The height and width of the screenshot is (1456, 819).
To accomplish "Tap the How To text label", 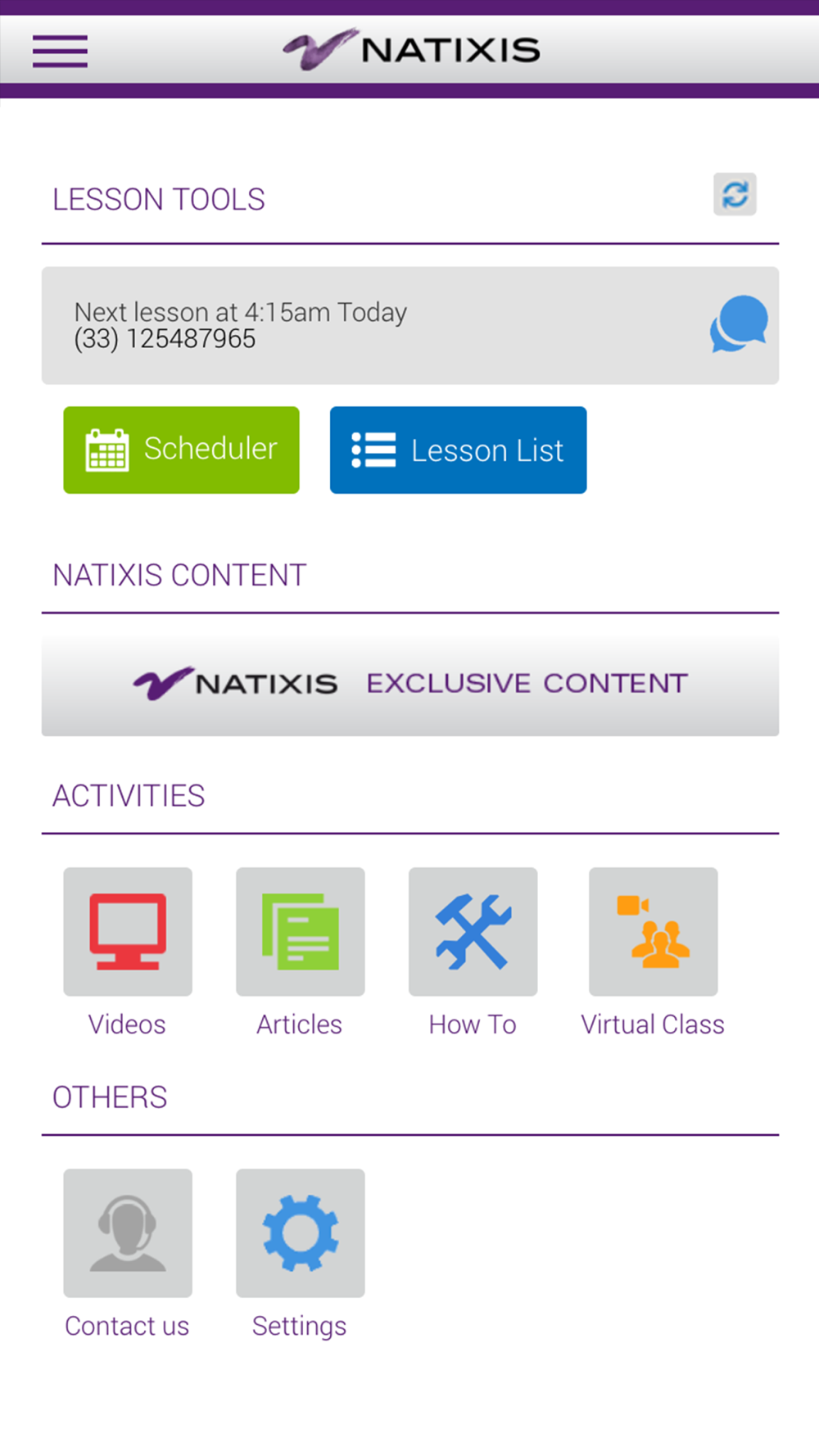I will 473,1024.
